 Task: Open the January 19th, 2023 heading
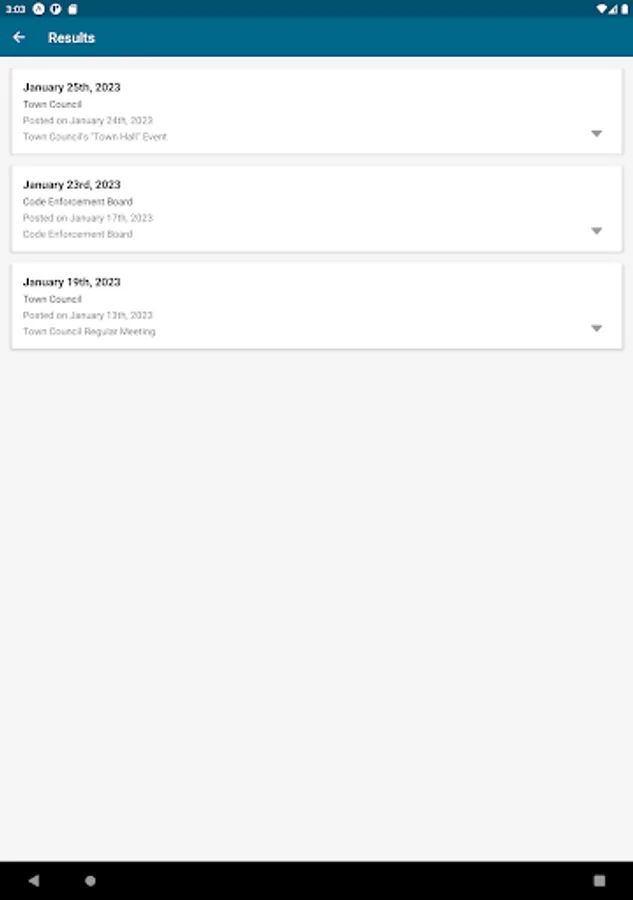point(72,282)
